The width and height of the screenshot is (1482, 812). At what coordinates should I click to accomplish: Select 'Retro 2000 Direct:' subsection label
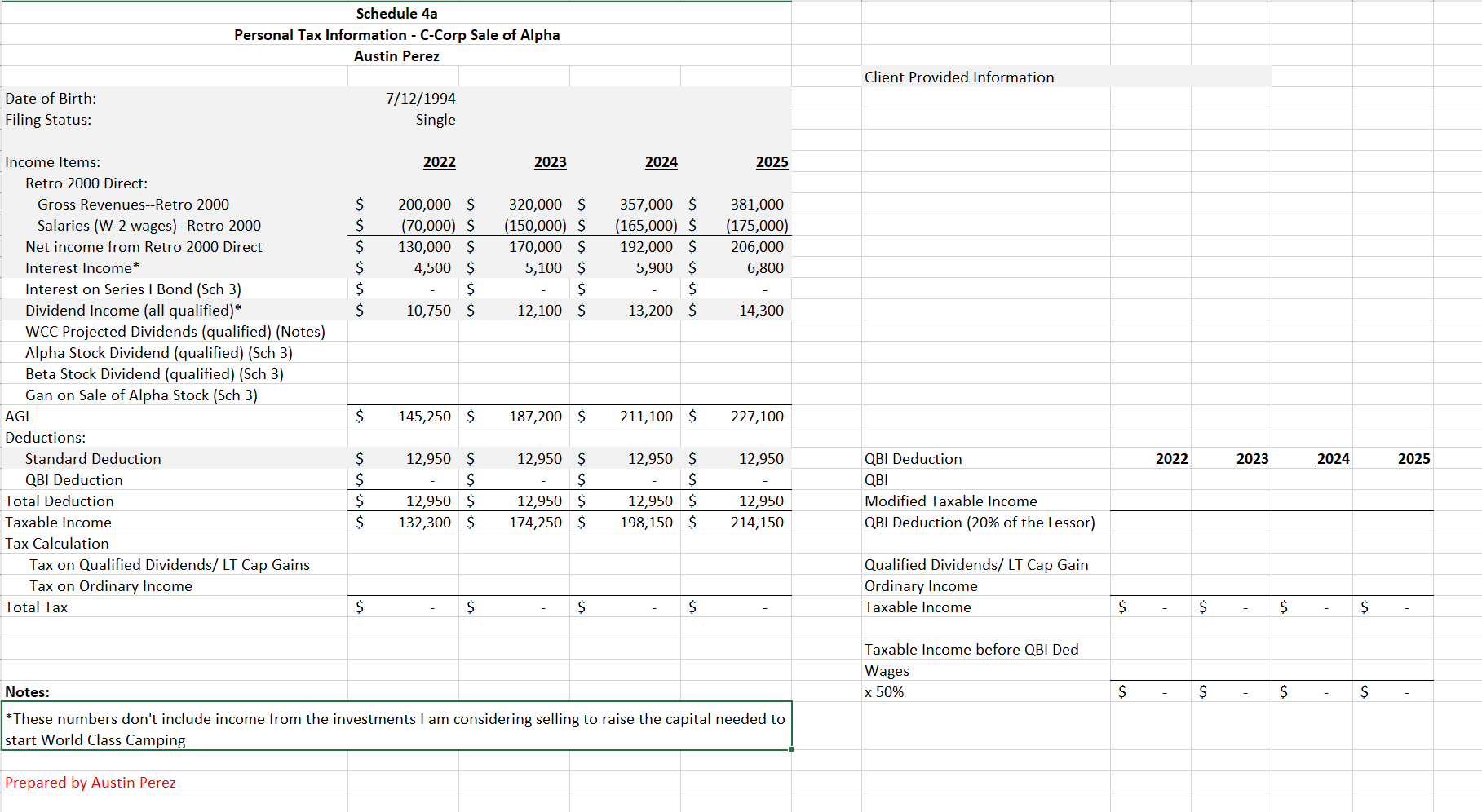point(86,183)
